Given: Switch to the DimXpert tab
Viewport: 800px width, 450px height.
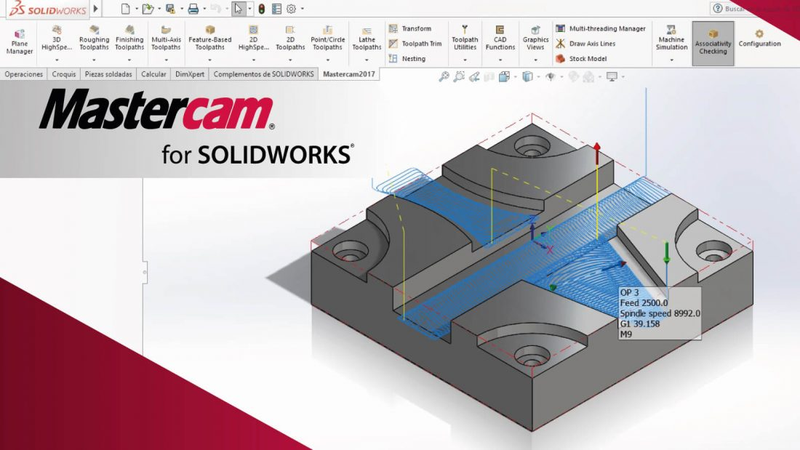Looking at the screenshot, I should click(190, 74).
